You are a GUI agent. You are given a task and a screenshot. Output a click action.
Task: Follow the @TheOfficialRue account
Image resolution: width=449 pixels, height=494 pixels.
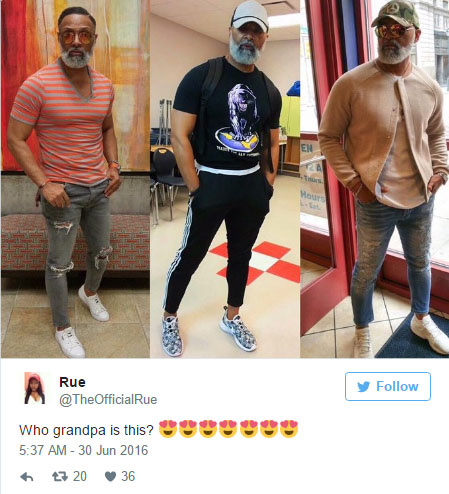pyautogui.click(x=388, y=387)
